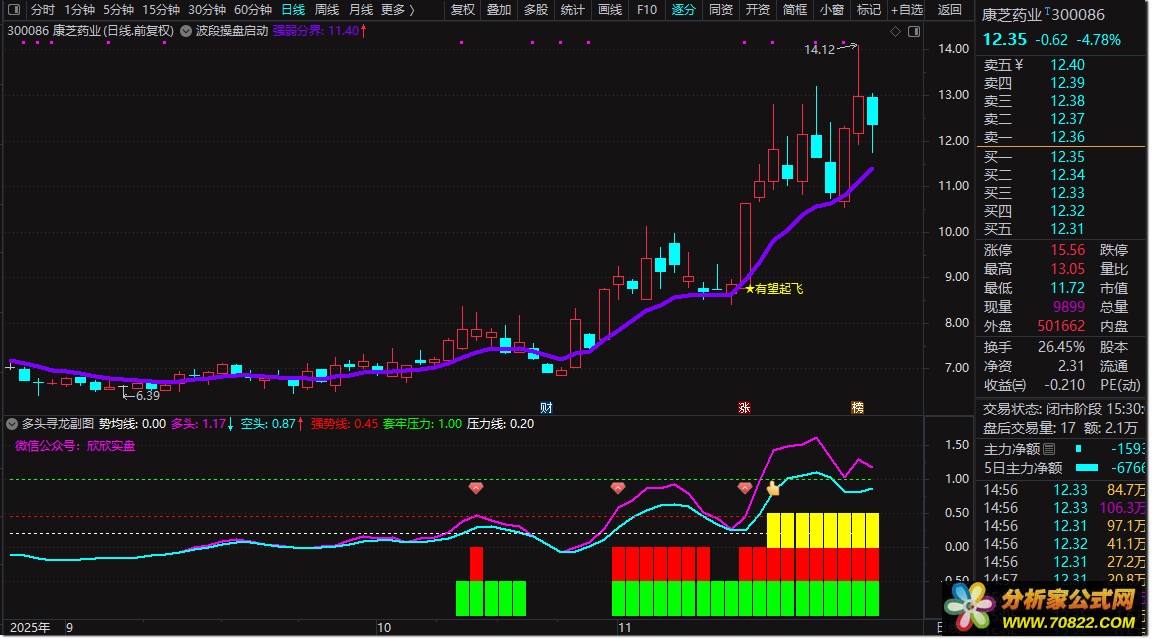Click the 财 financial marker

coord(546,408)
